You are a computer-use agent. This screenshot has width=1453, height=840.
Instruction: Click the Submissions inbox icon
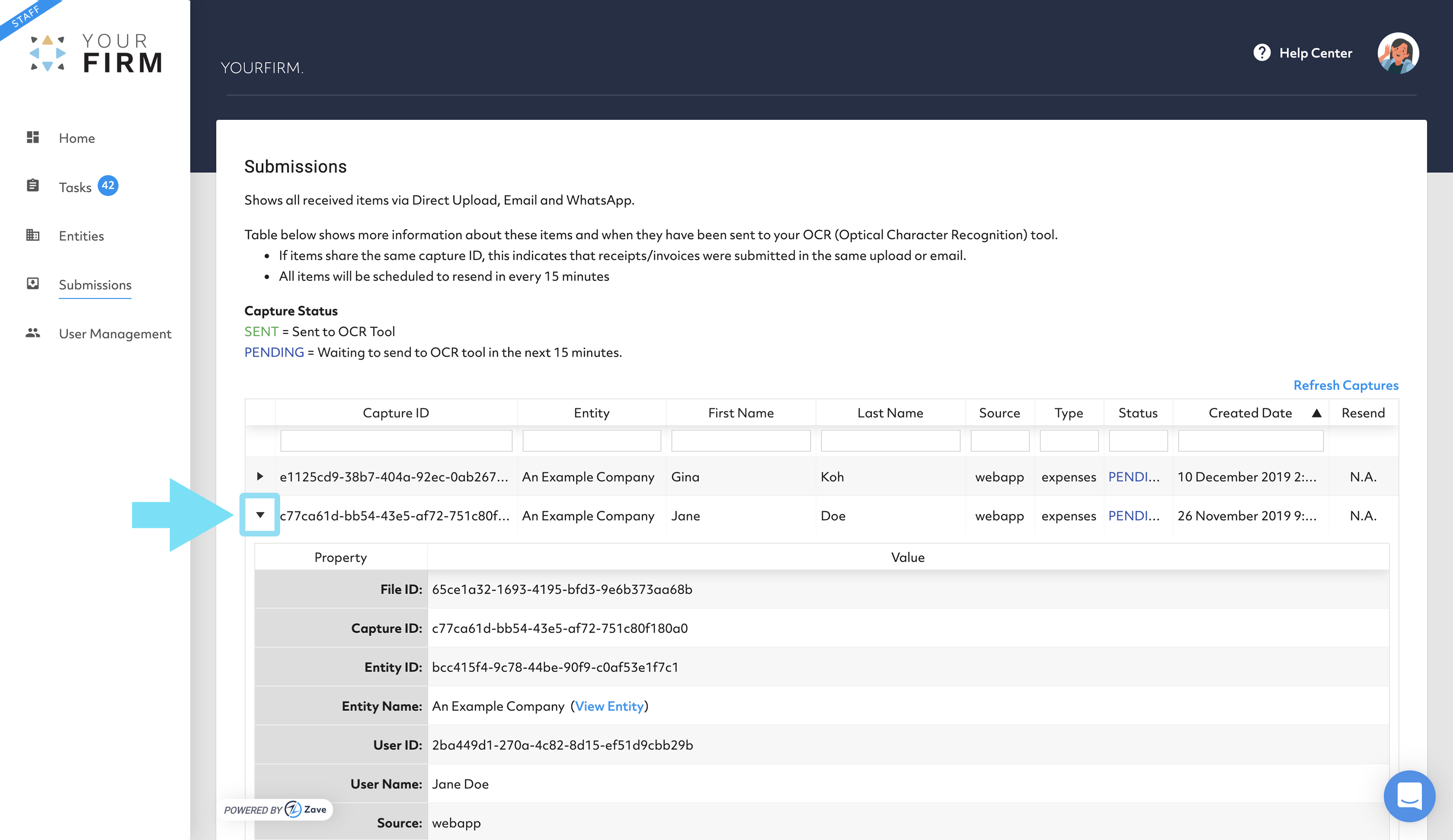(33, 284)
